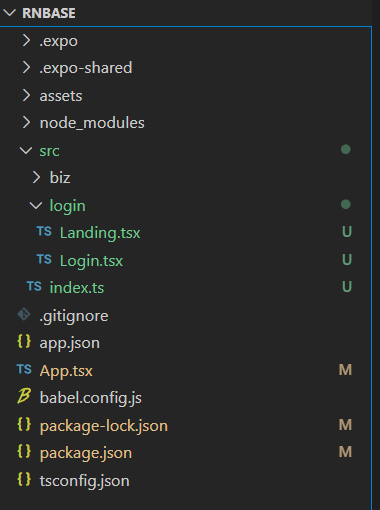Click the untracked U badge for Login.tsx
Viewport: 380px width, 510px height.
coord(347,260)
